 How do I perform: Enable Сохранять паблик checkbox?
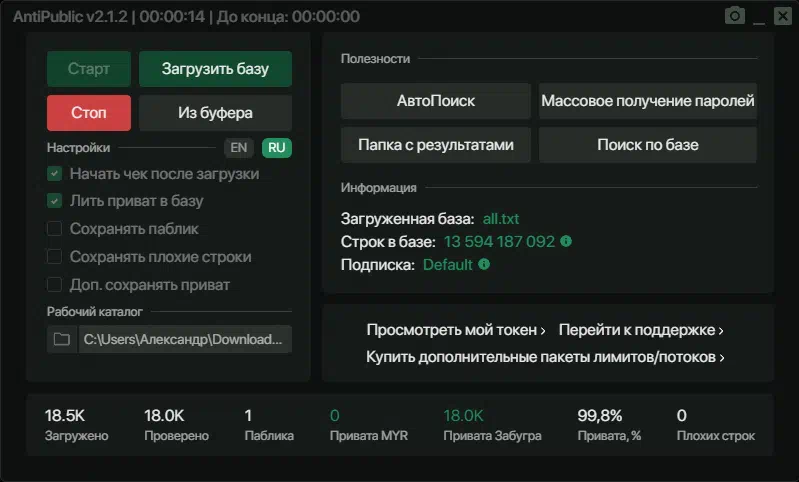tap(55, 229)
